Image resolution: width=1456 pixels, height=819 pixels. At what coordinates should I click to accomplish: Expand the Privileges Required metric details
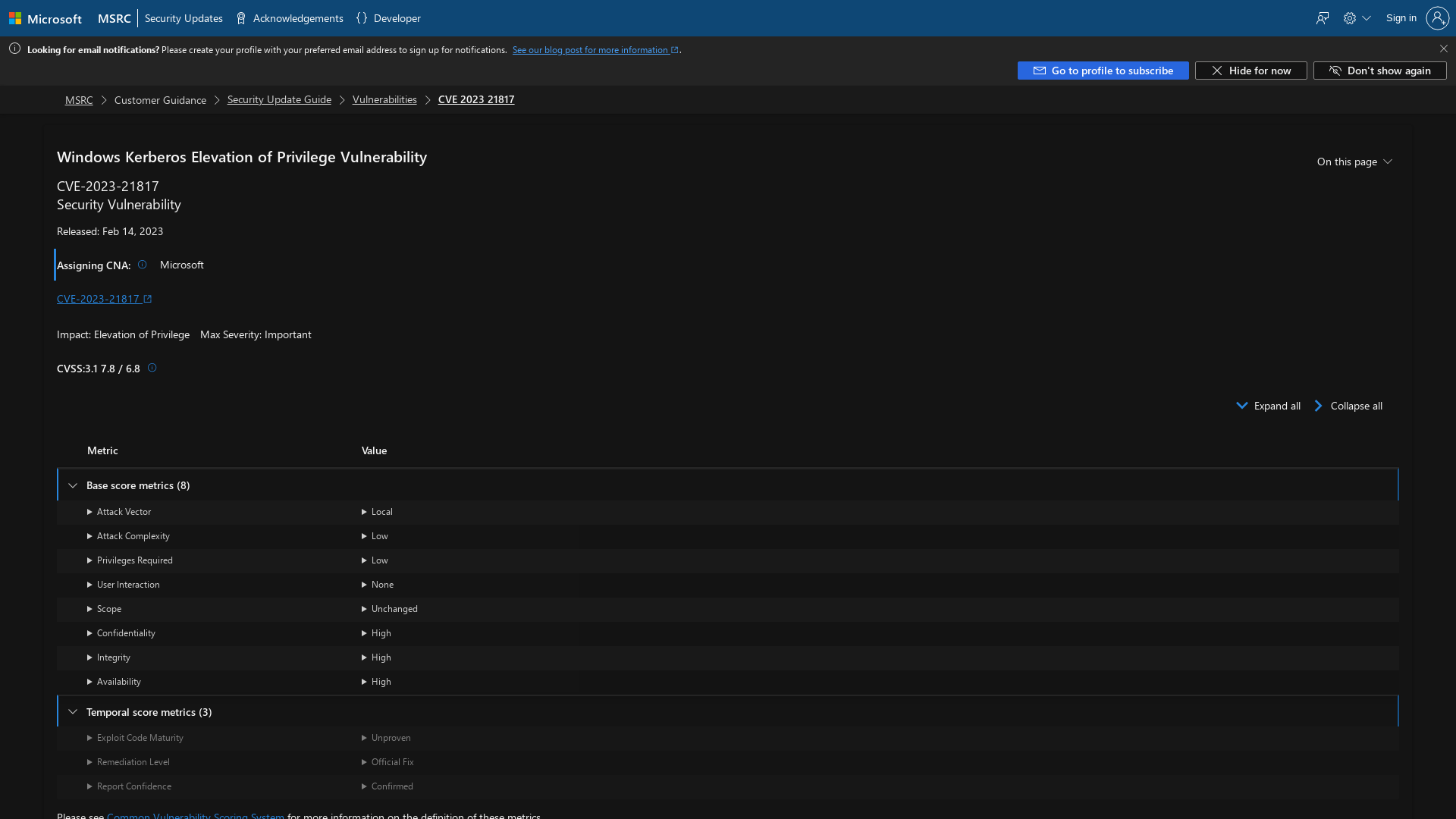click(130, 560)
